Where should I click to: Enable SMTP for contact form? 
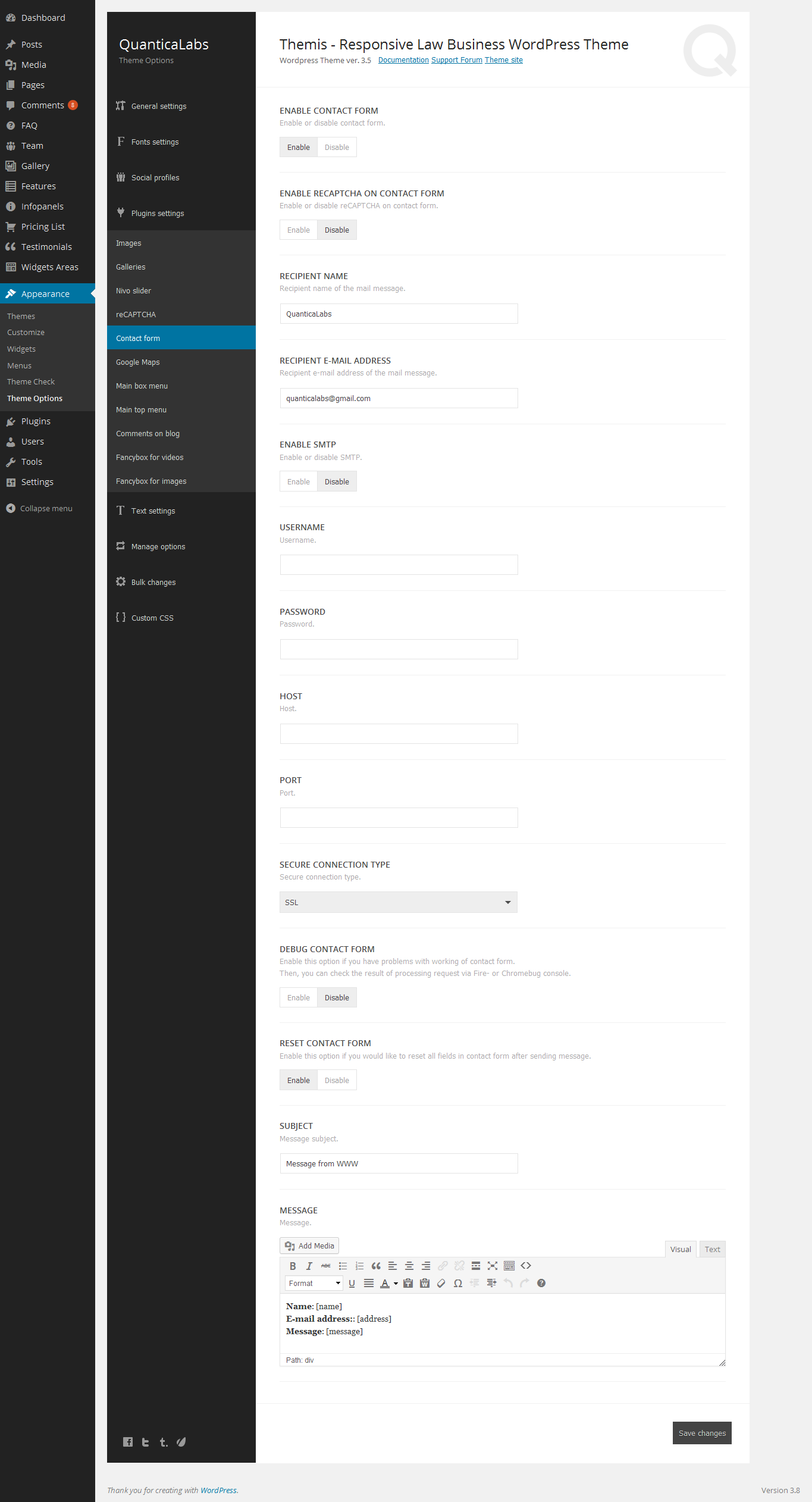(299, 481)
